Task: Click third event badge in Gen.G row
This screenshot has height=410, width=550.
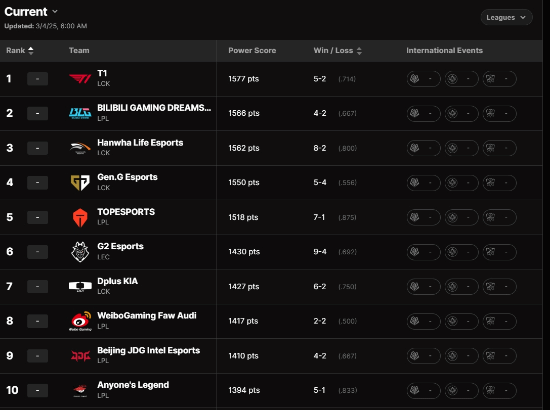Action: [x=499, y=182]
